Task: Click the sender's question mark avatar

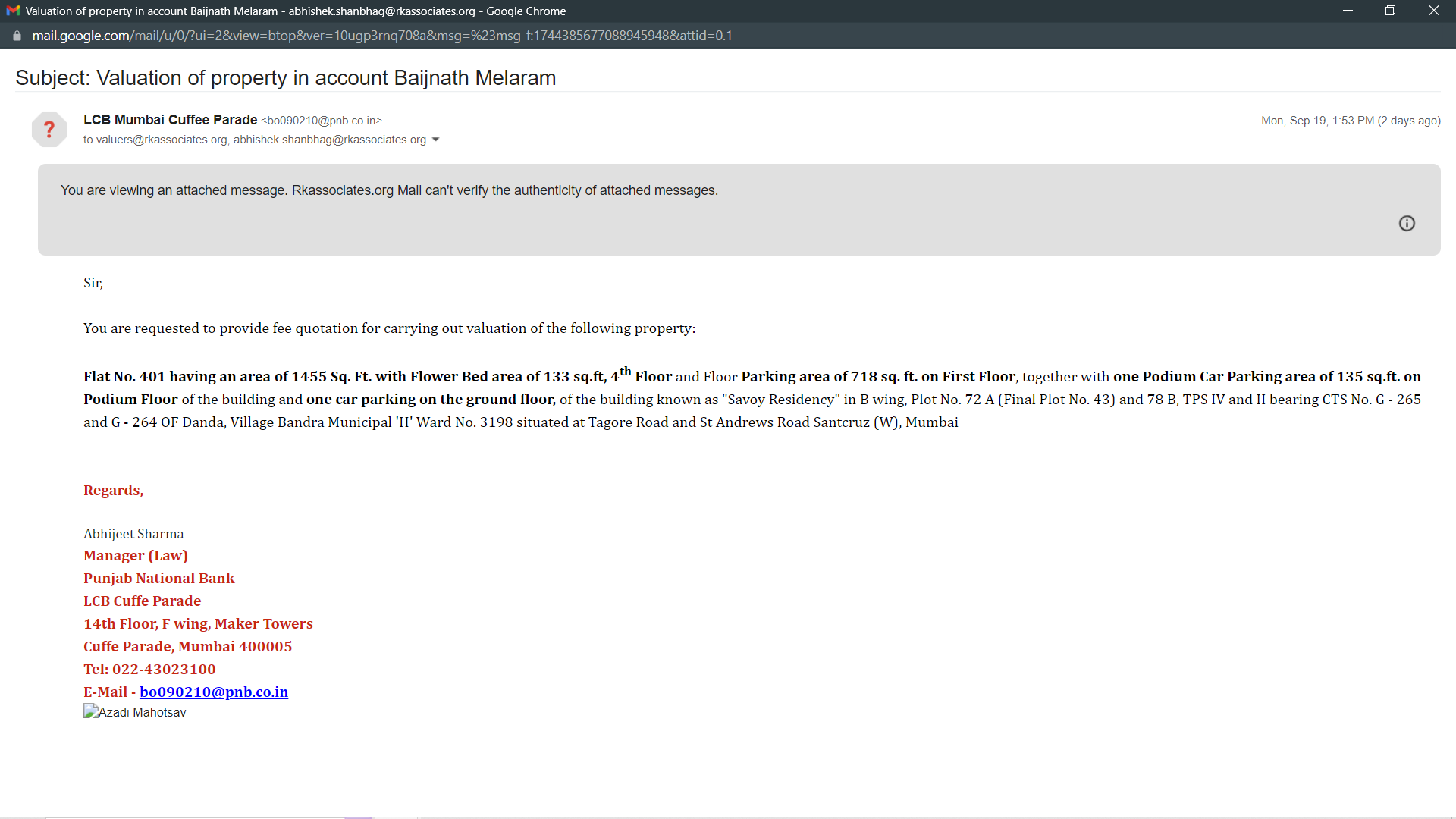Action: coord(49,129)
